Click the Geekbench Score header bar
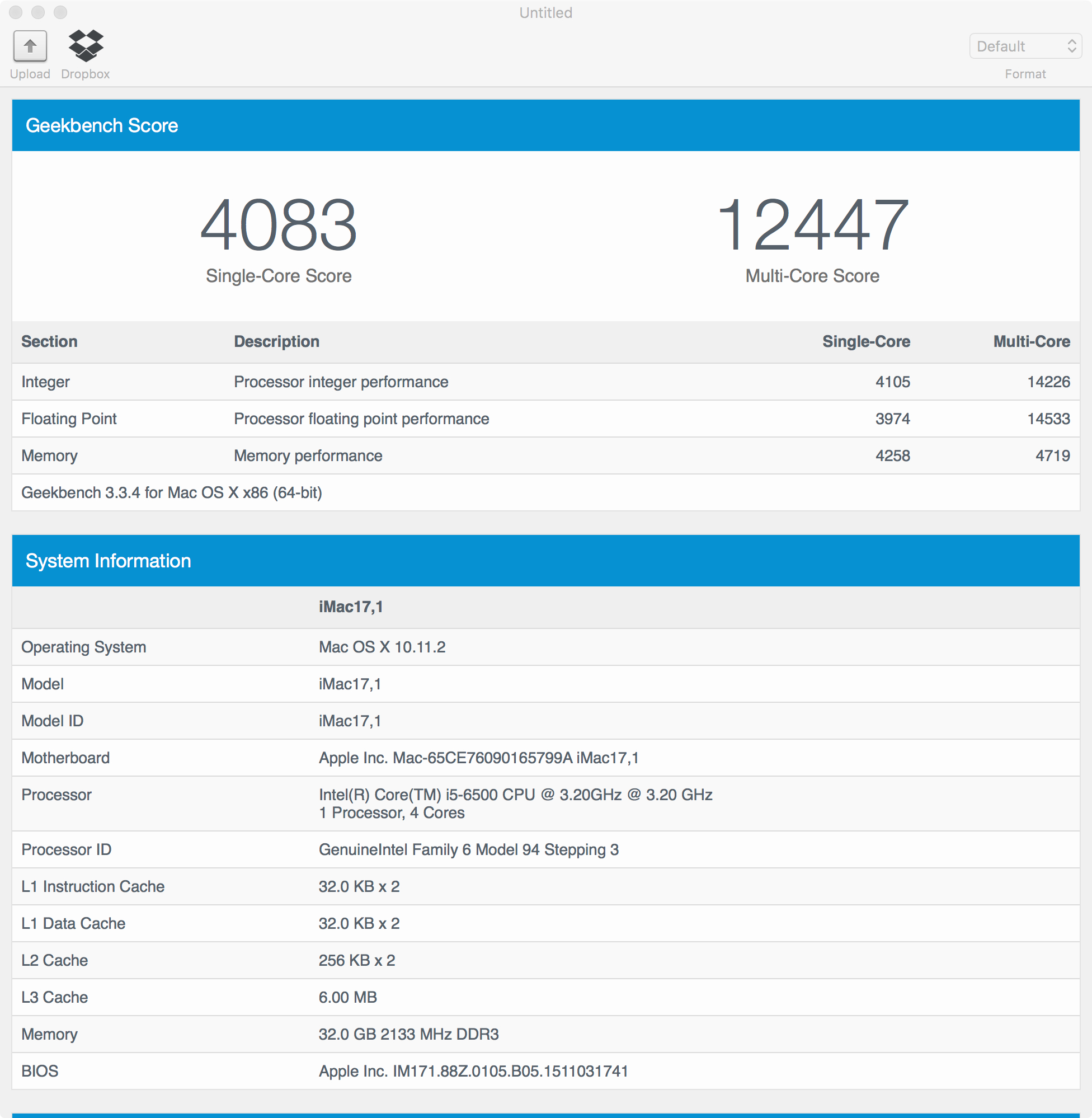This screenshot has height=1118, width=1092. tap(545, 126)
